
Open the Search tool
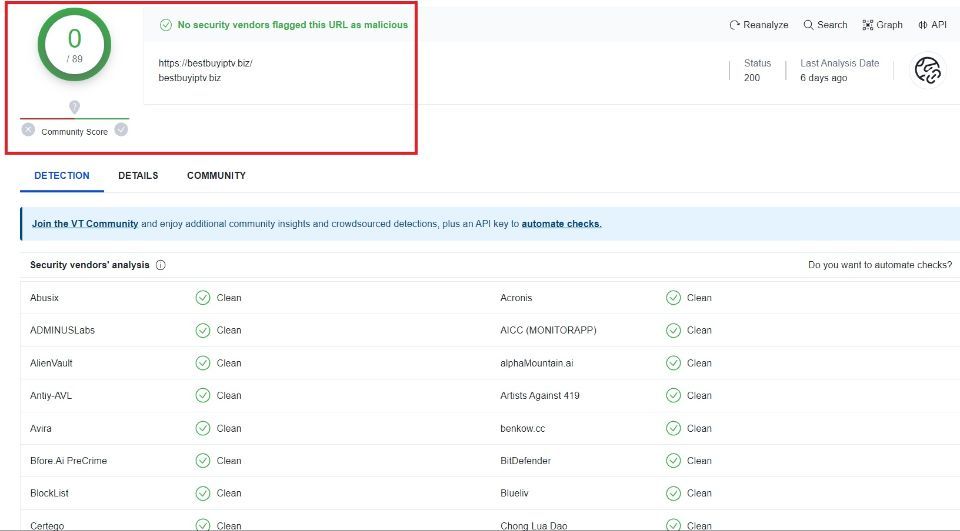click(825, 25)
